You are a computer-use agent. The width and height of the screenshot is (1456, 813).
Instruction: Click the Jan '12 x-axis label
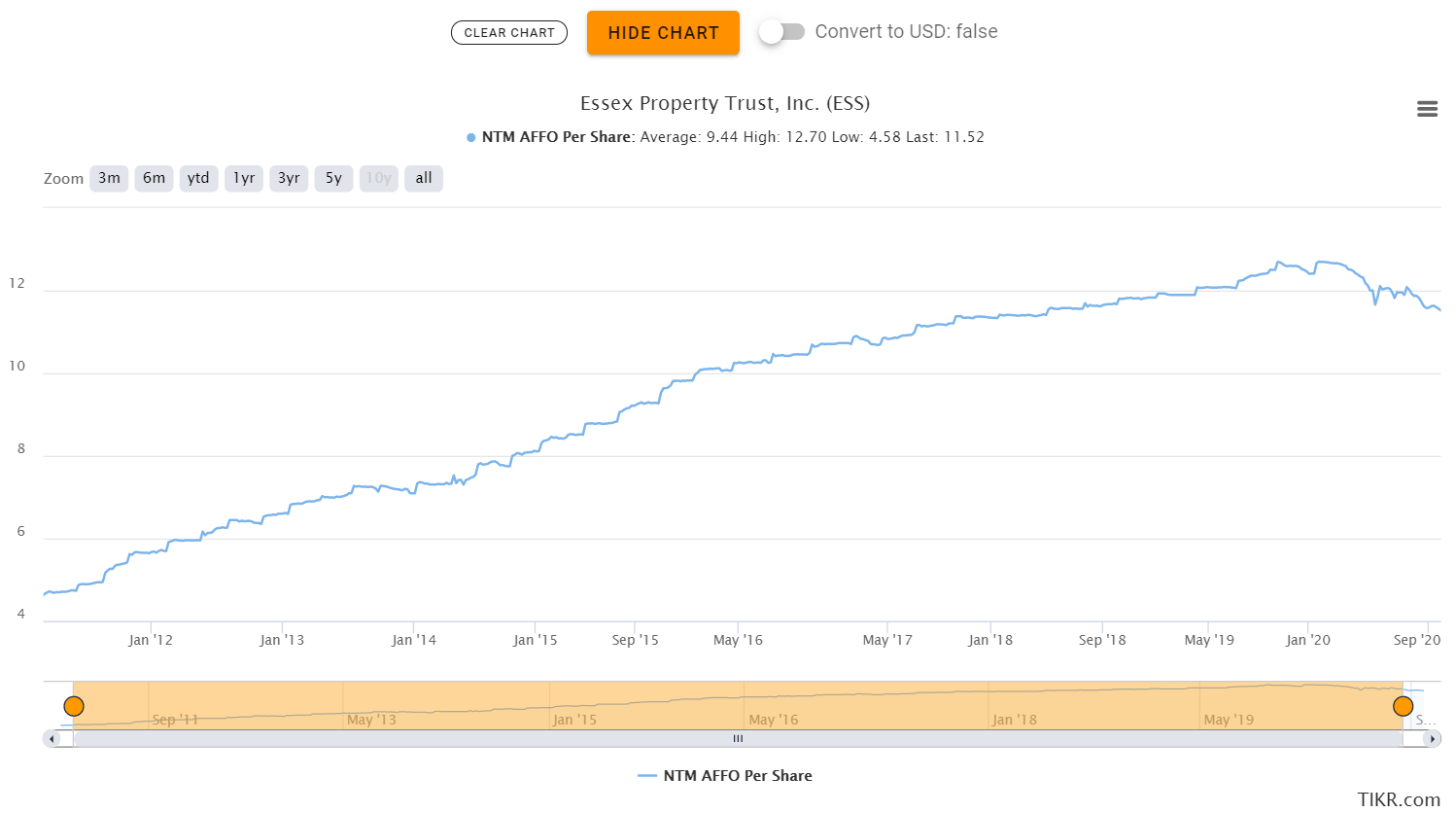151,640
